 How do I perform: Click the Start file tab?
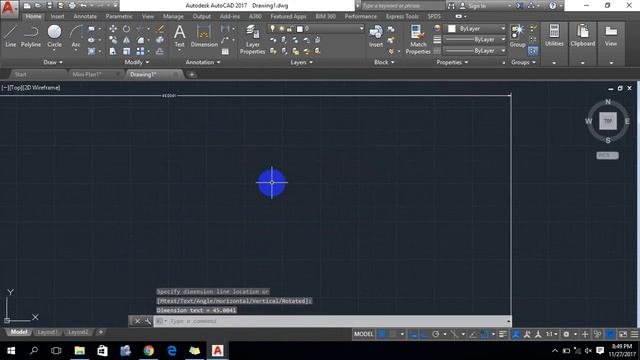20,74
